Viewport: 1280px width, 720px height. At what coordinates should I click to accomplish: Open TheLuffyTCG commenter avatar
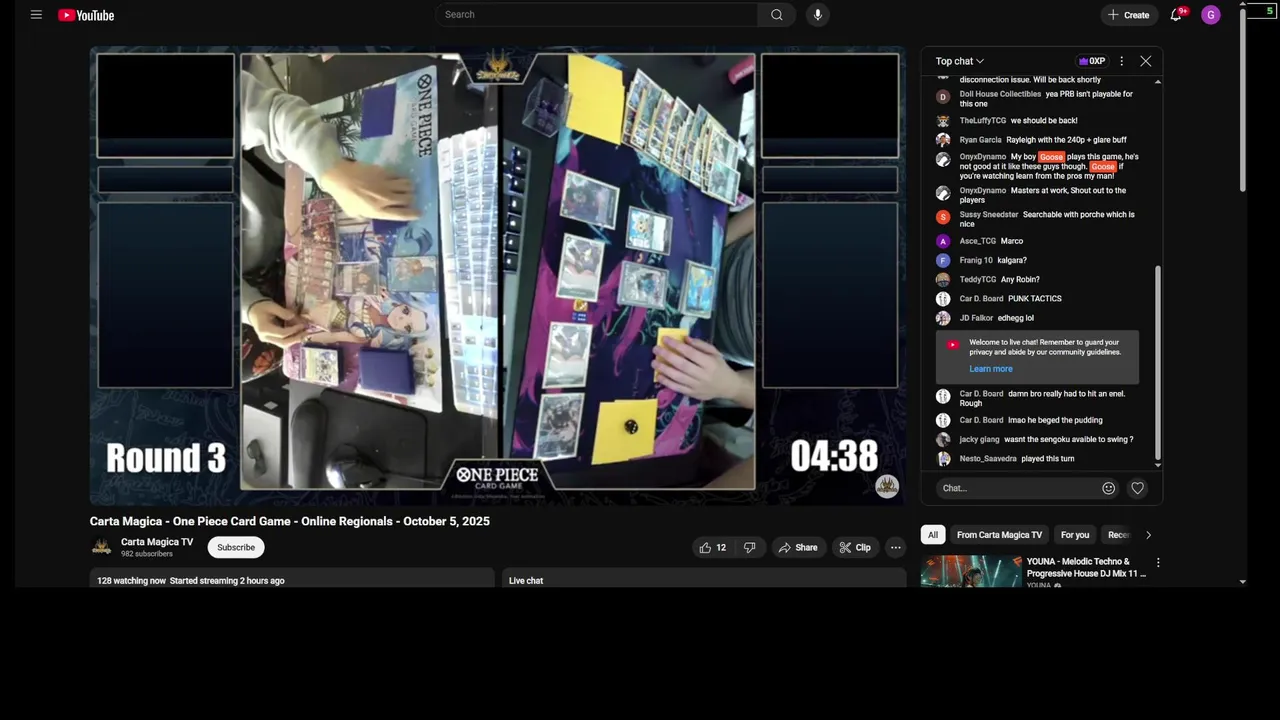(x=943, y=121)
